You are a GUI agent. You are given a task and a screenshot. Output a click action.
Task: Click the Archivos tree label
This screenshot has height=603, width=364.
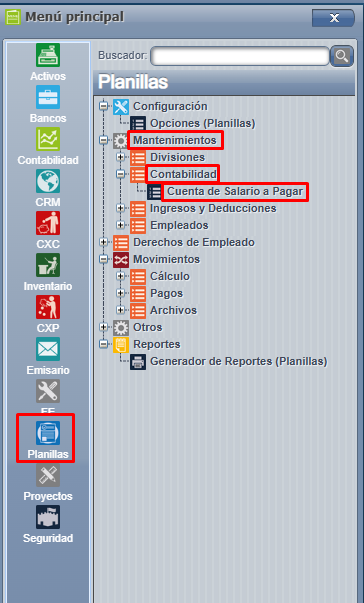coord(173,310)
